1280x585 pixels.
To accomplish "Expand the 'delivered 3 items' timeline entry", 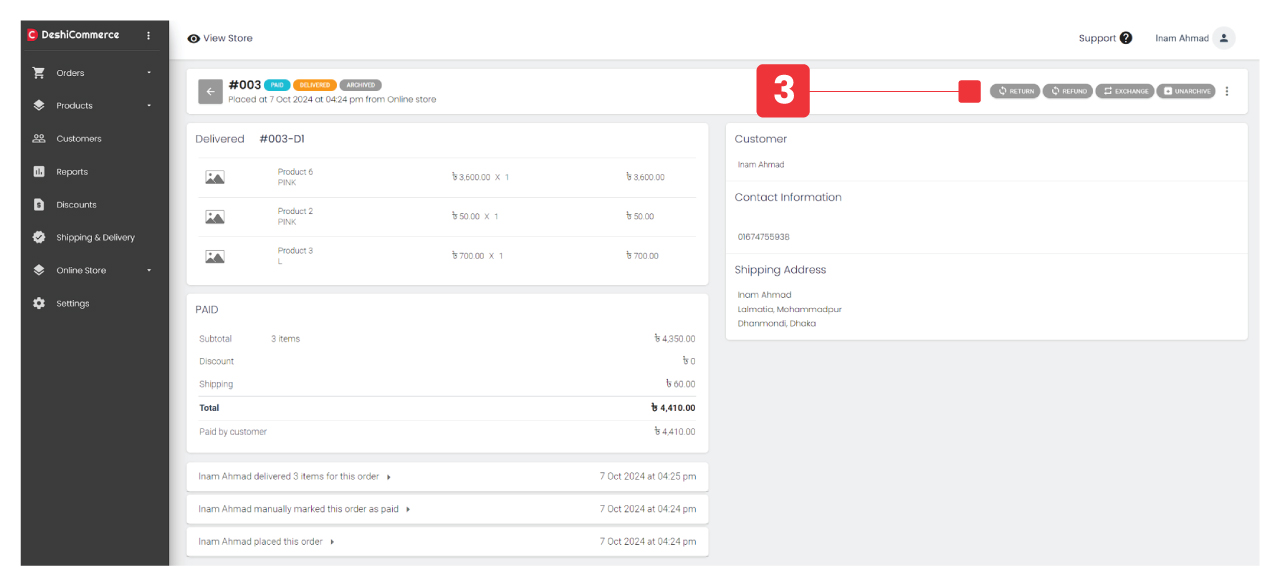I will (389, 477).
